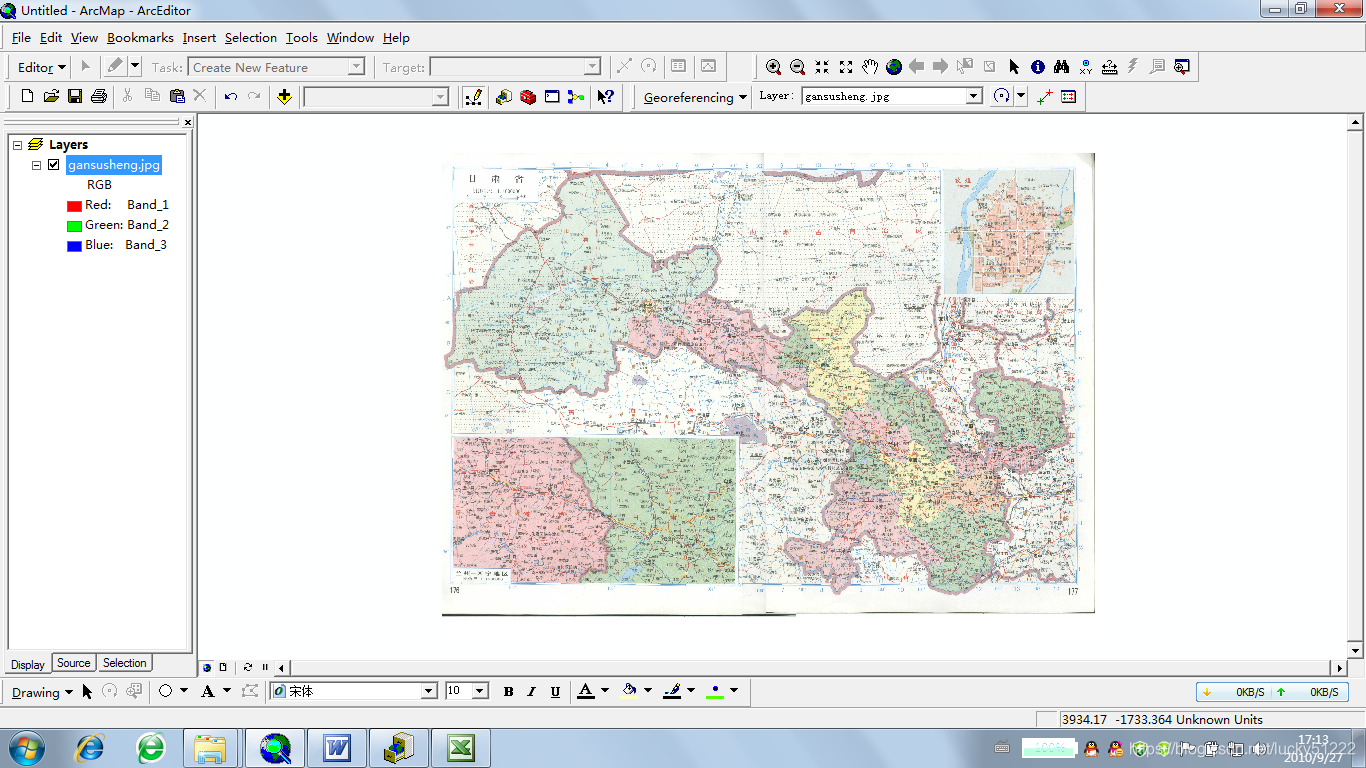Click the Fixed Zoom In icon
1366x768 pixels.
coord(822,67)
